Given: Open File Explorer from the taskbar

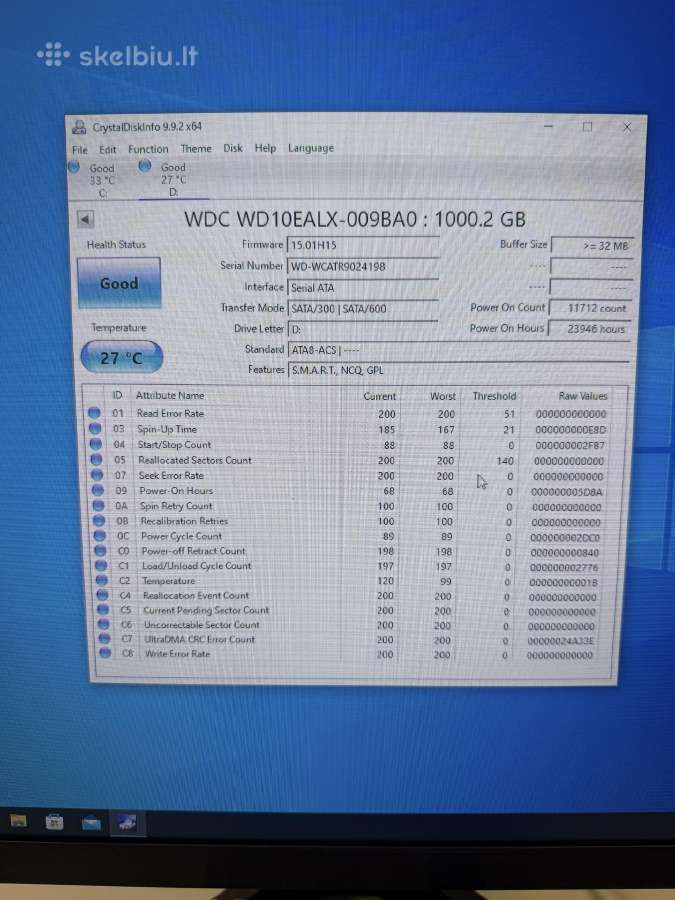Looking at the screenshot, I should (x=18, y=822).
